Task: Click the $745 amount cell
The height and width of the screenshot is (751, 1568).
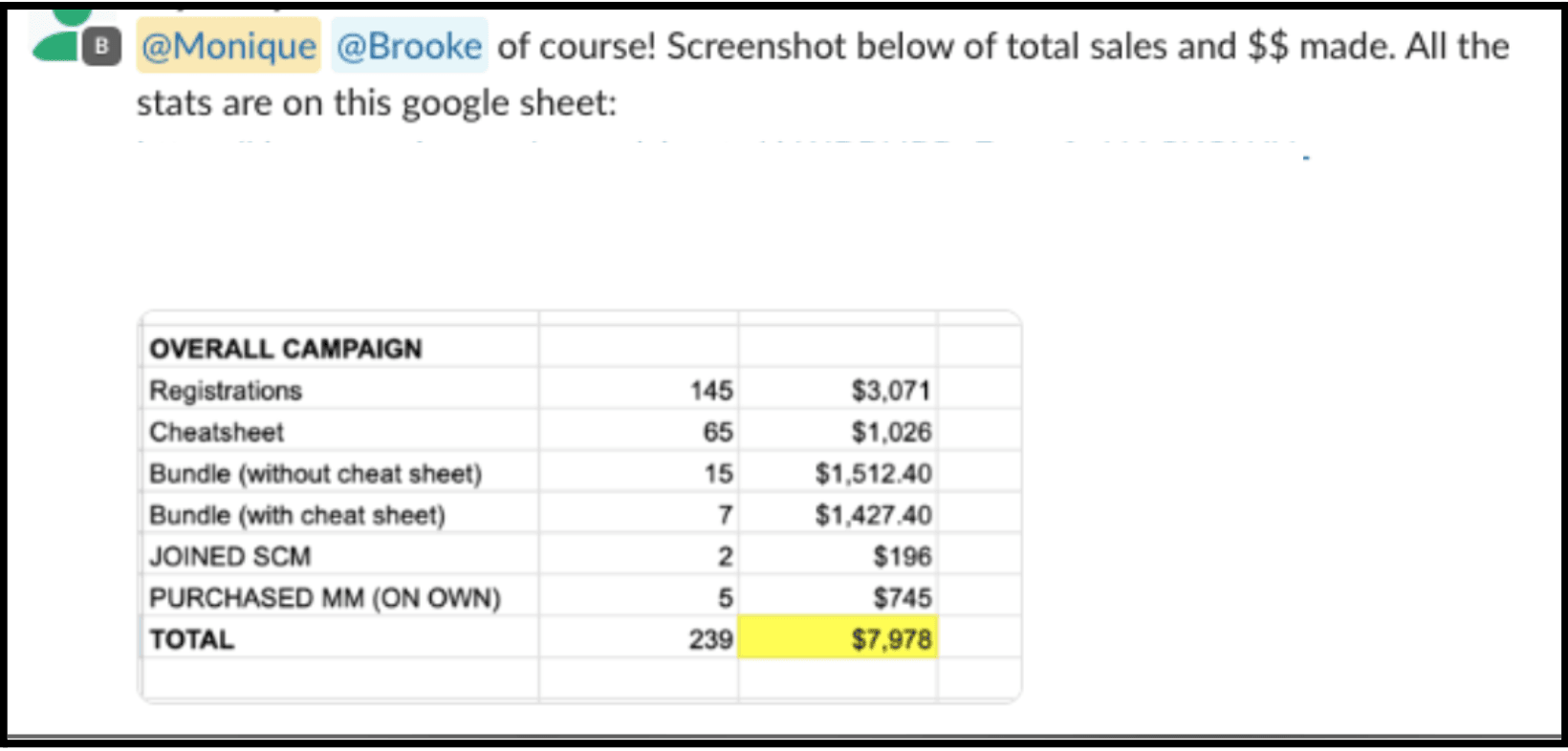Action: [x=902, y=598]
